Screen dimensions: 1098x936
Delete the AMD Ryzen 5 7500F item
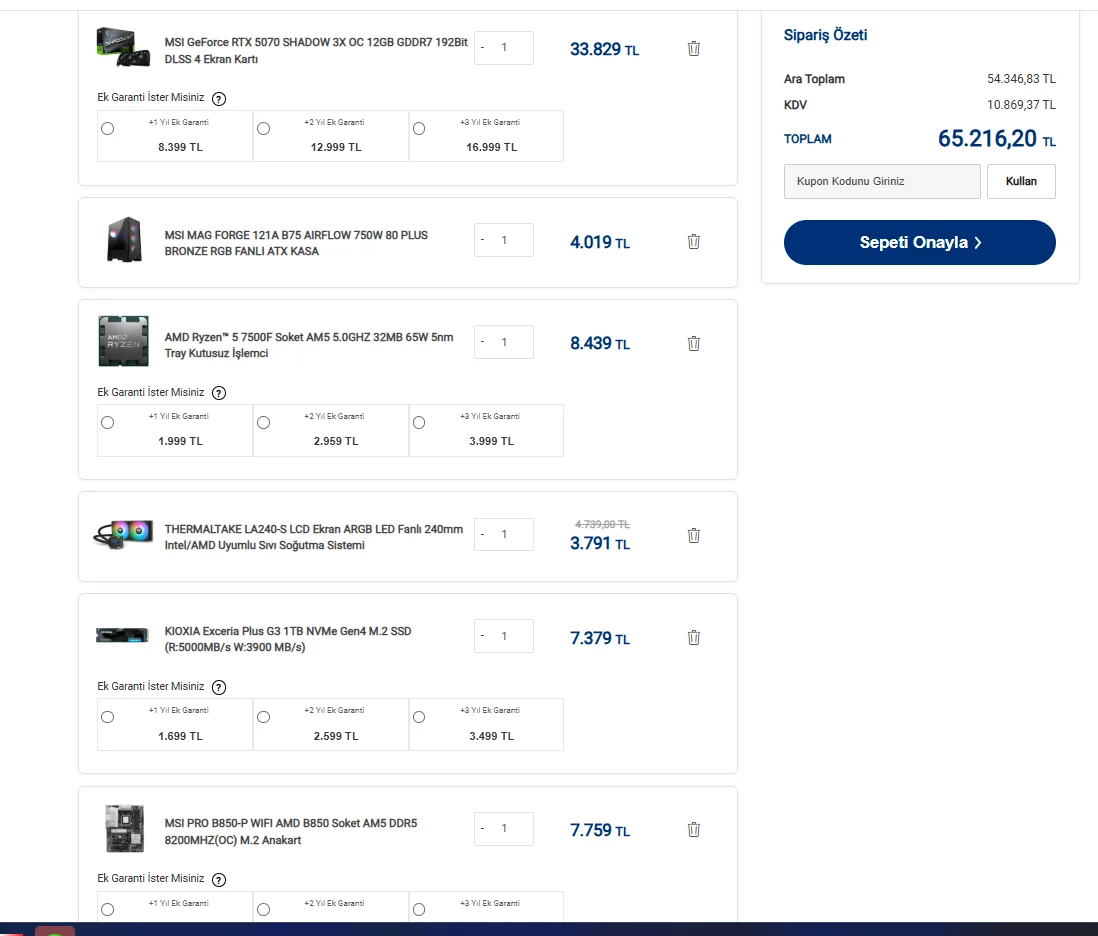click(693, 343)
